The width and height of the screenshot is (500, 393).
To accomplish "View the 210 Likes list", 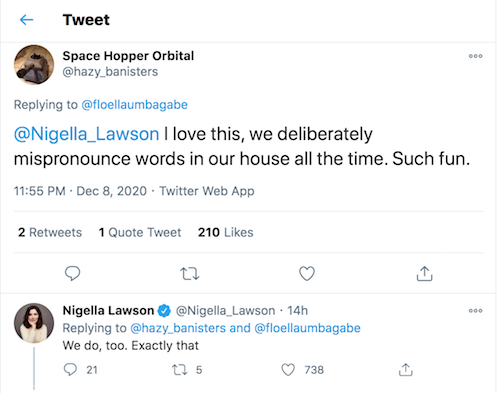I will 226,232.
